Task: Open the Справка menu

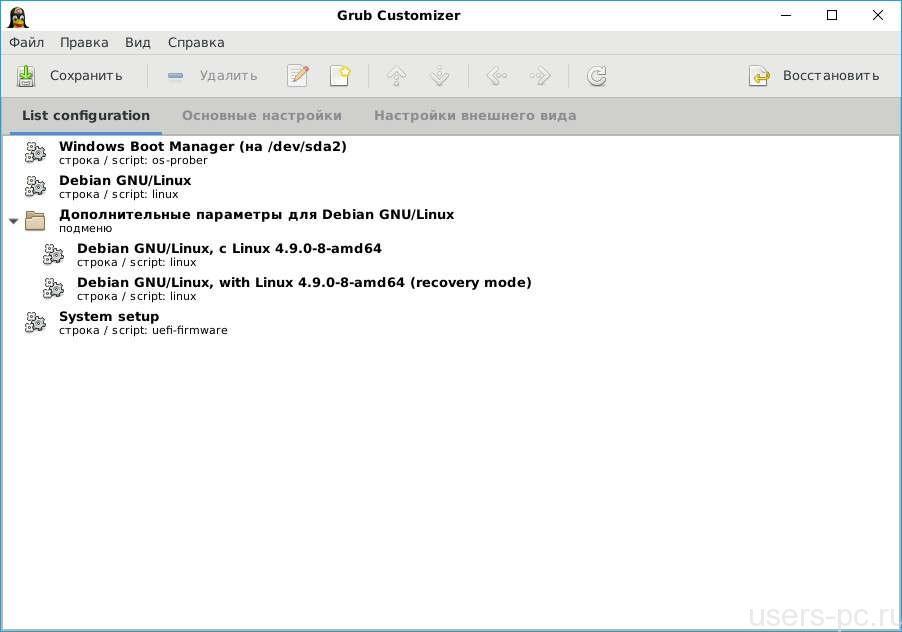Action: [196, 42]
